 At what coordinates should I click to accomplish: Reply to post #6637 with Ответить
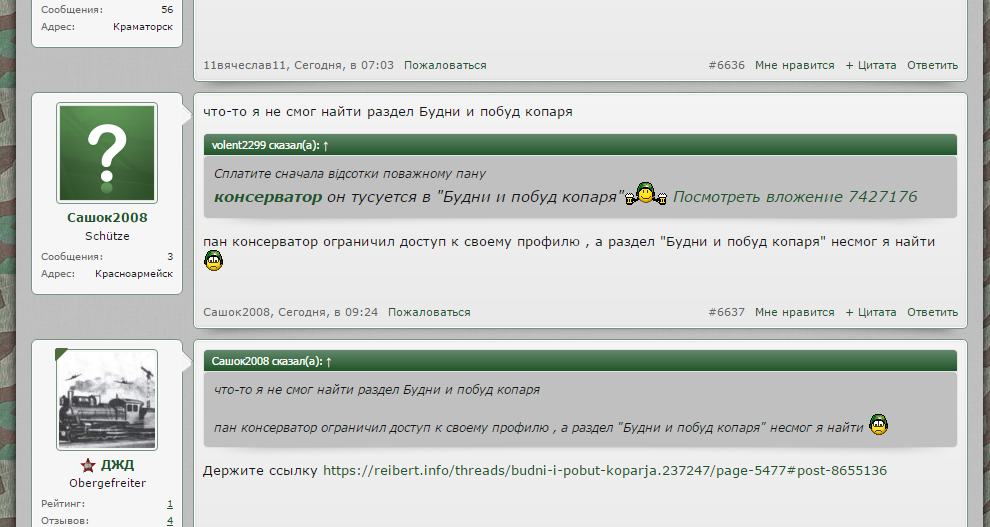tap(933, 312)
